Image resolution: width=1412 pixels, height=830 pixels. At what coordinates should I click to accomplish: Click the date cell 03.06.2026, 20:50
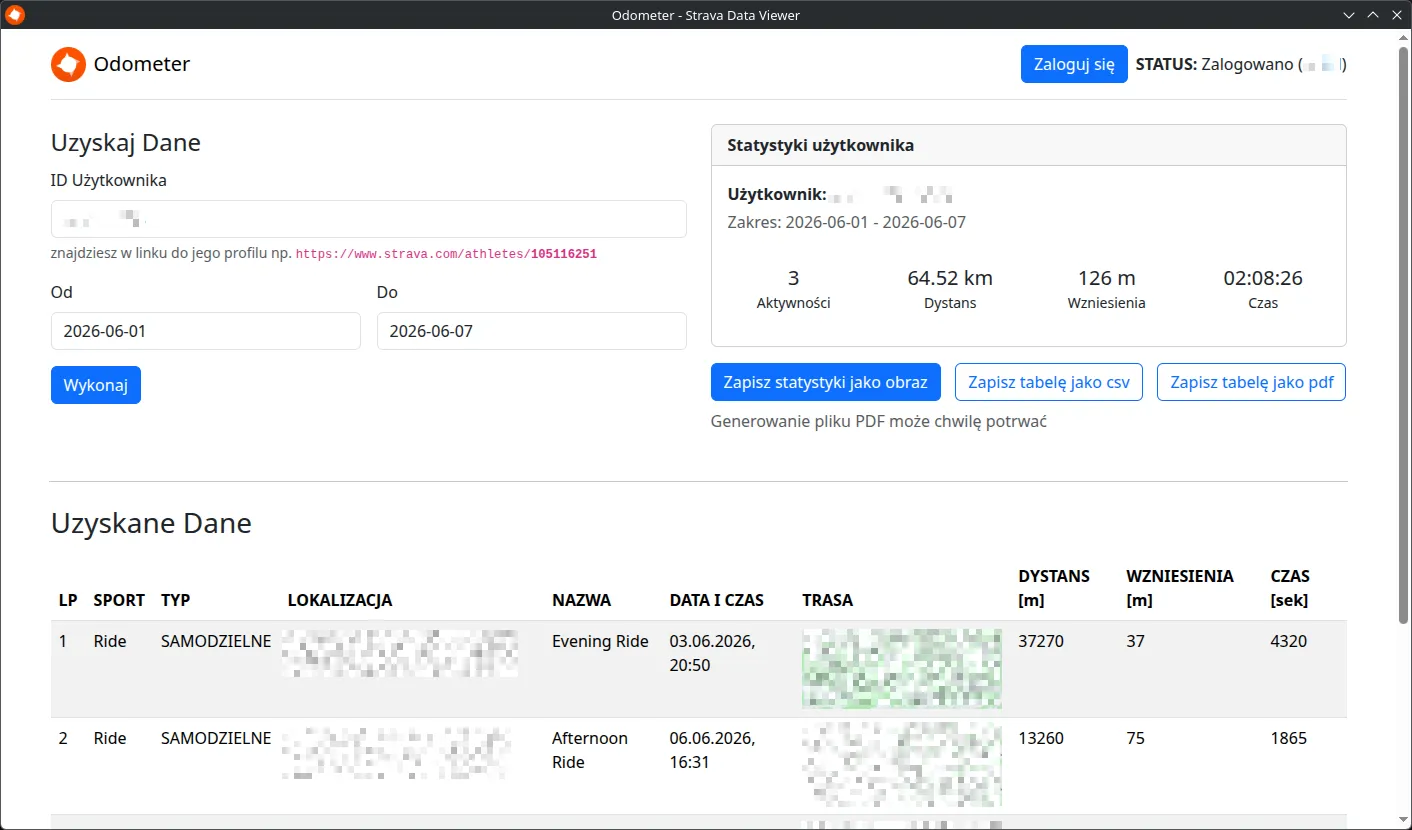click(x=712, y=653)
